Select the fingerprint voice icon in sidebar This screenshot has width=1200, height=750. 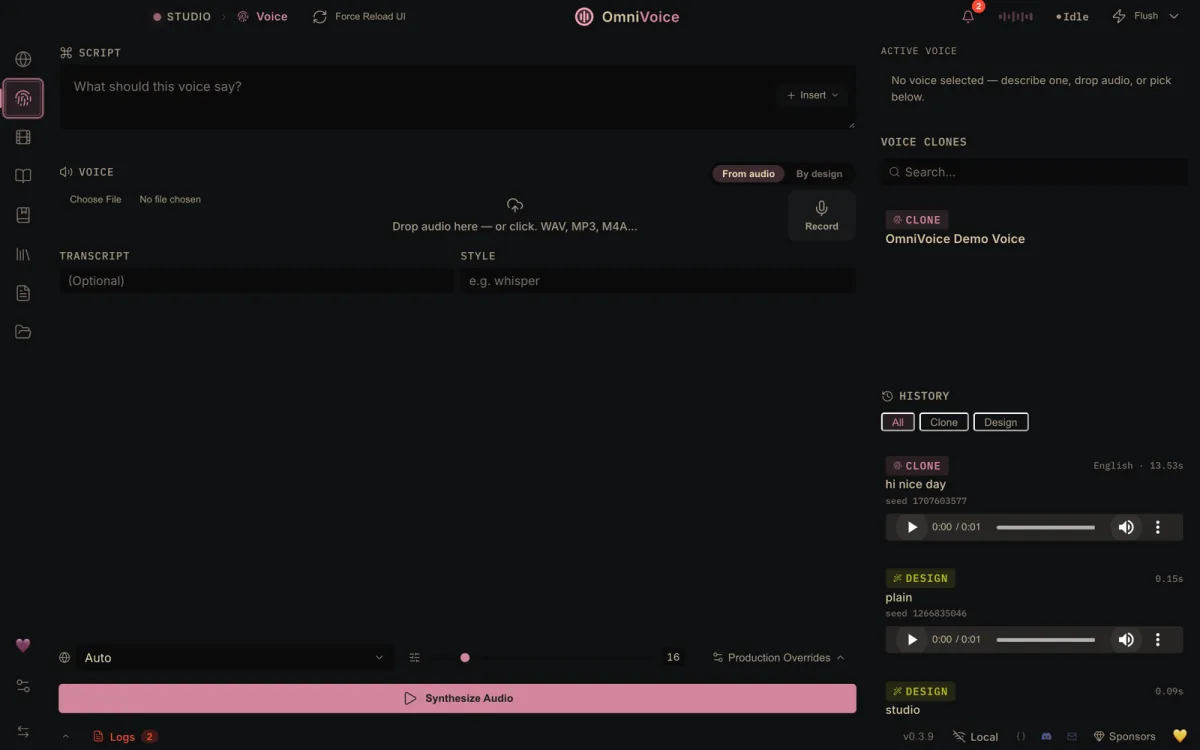(23, 98)
